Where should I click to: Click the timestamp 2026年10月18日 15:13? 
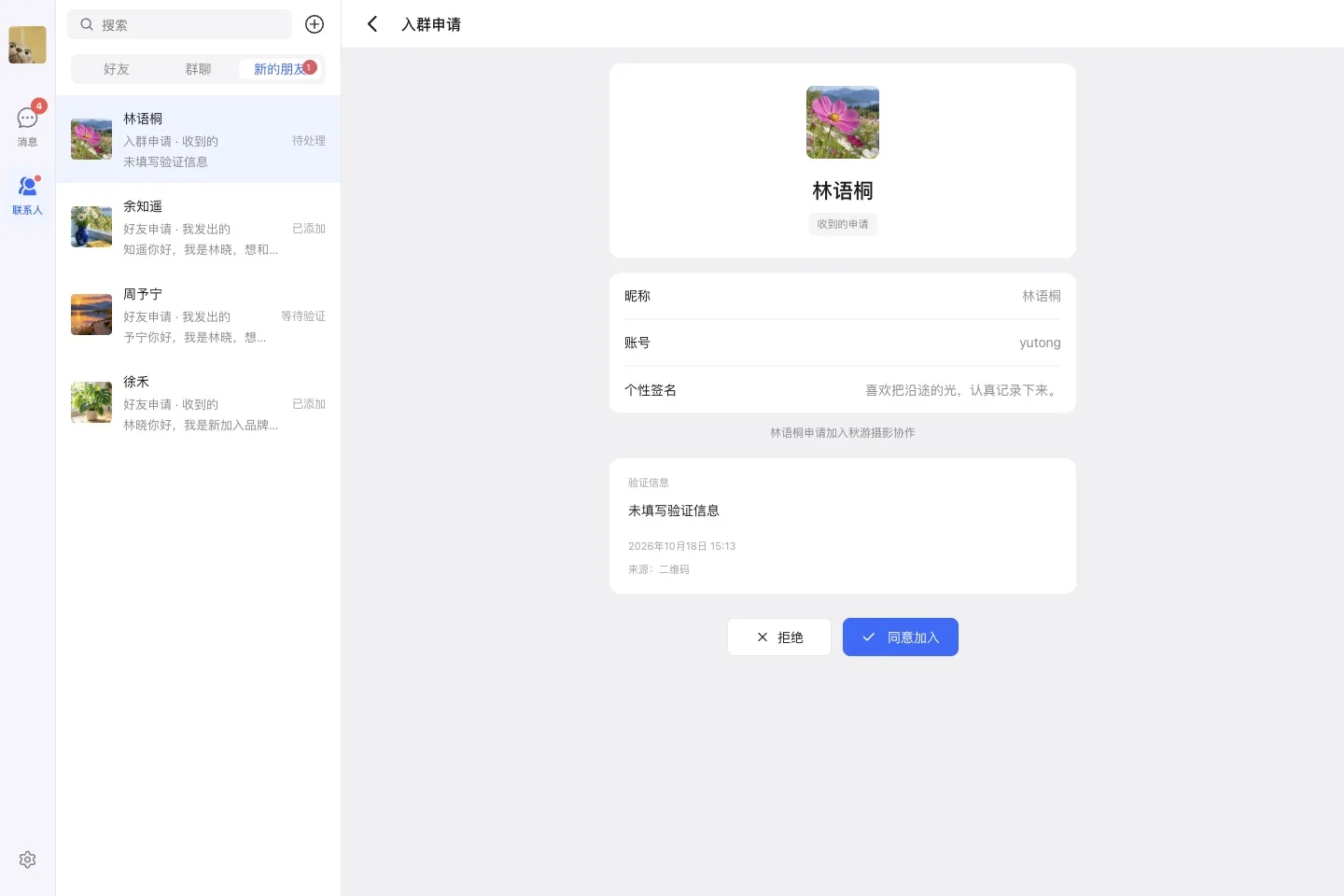[682, 546]
